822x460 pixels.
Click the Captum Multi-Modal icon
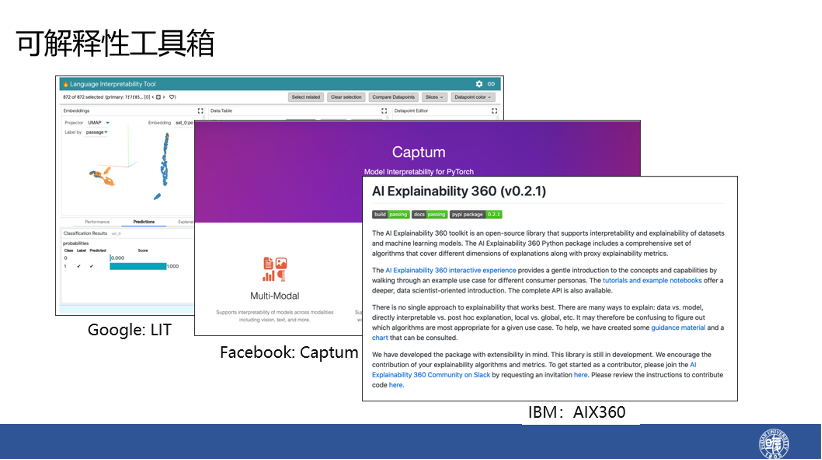(275, 269)
